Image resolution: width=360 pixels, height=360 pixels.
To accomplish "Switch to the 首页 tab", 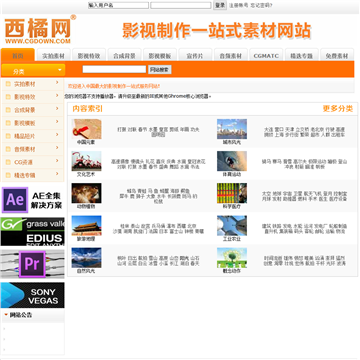I will (x=18, y=55).
